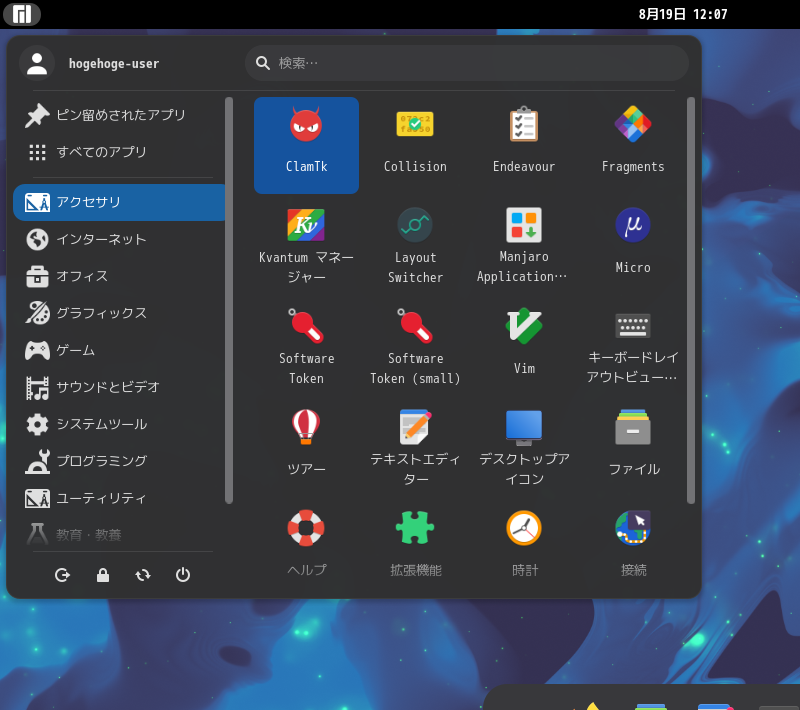Open the Micro text editor
800x710 pixels.
[633, 246]
